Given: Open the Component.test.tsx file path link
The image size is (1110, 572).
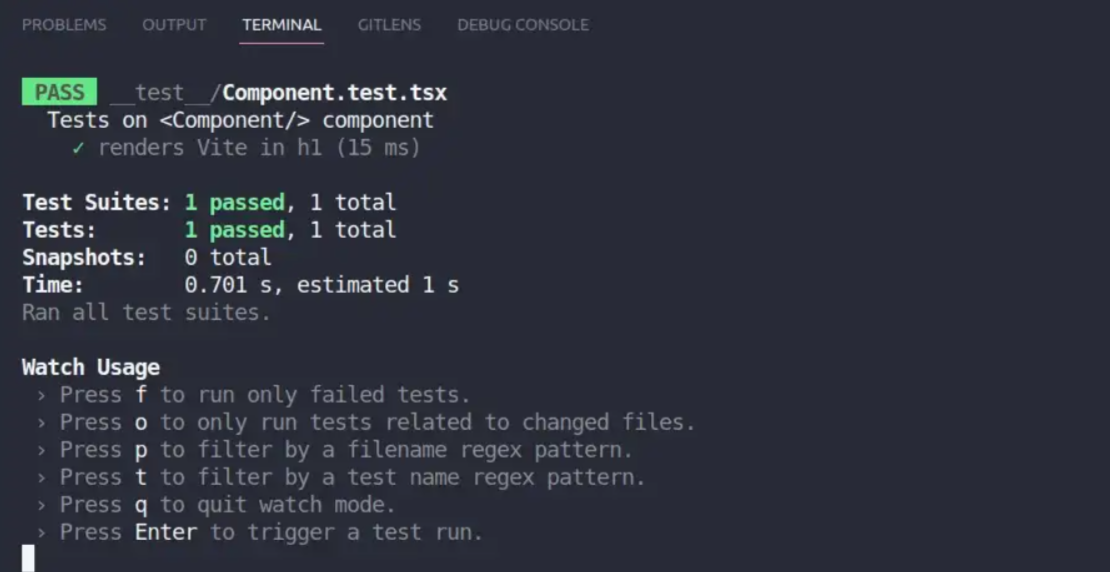Looking at the screenshot, I should (335, 93).
